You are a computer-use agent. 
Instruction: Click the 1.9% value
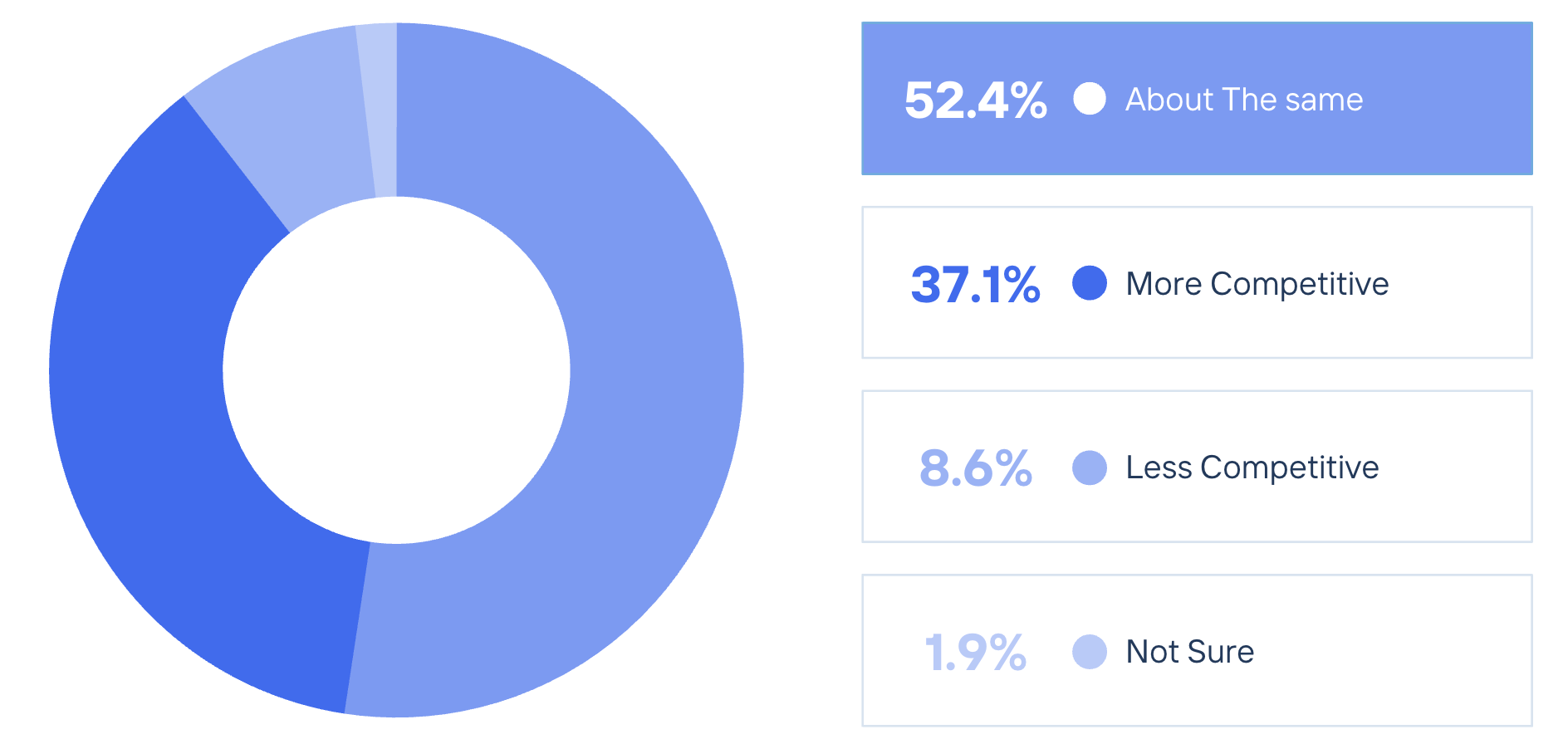tap(975, 653)
